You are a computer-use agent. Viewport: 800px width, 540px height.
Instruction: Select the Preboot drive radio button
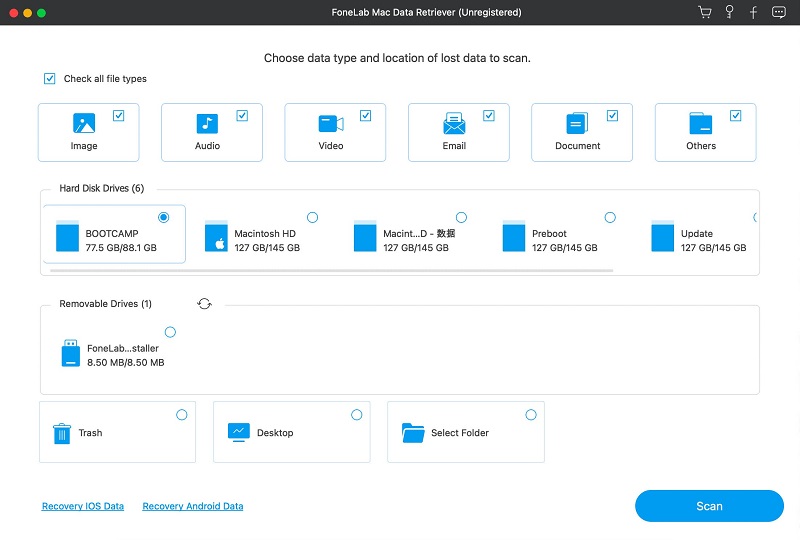coord(610,217)
